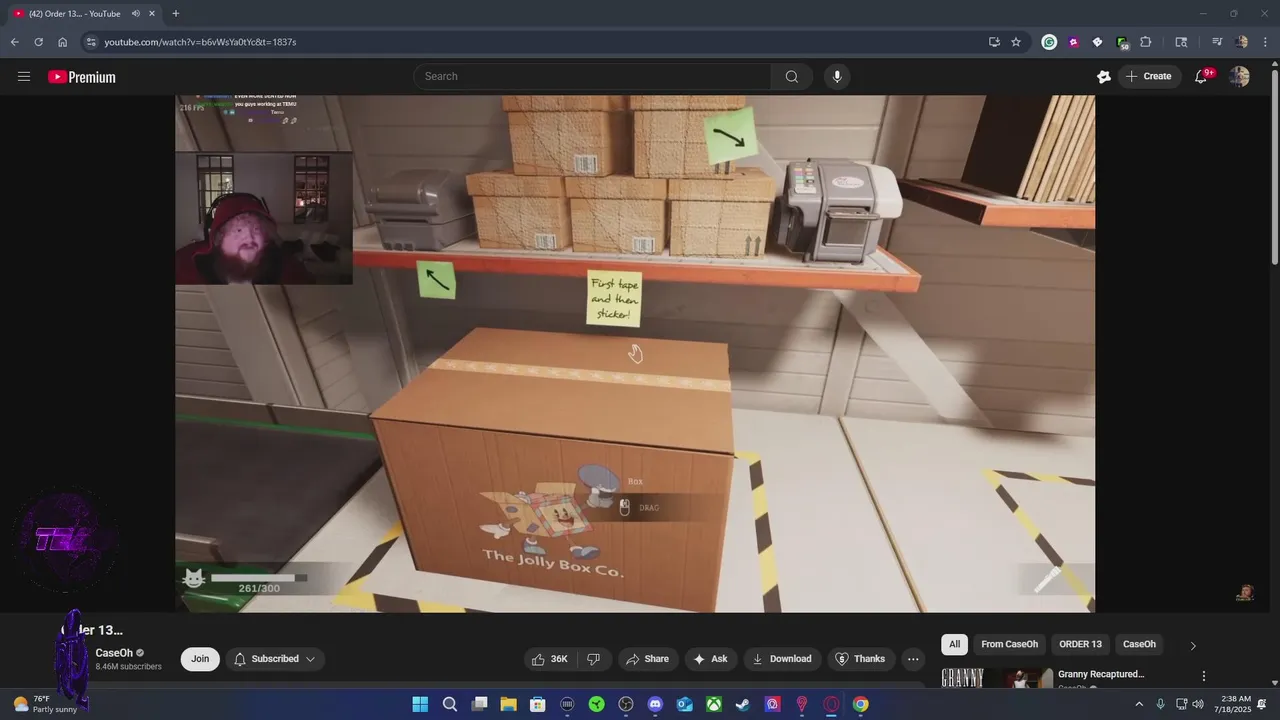Open the YouTube account avatar menu
Image resolution: width=1280 pixels, height=720 pixels.
pos(1239,77)
